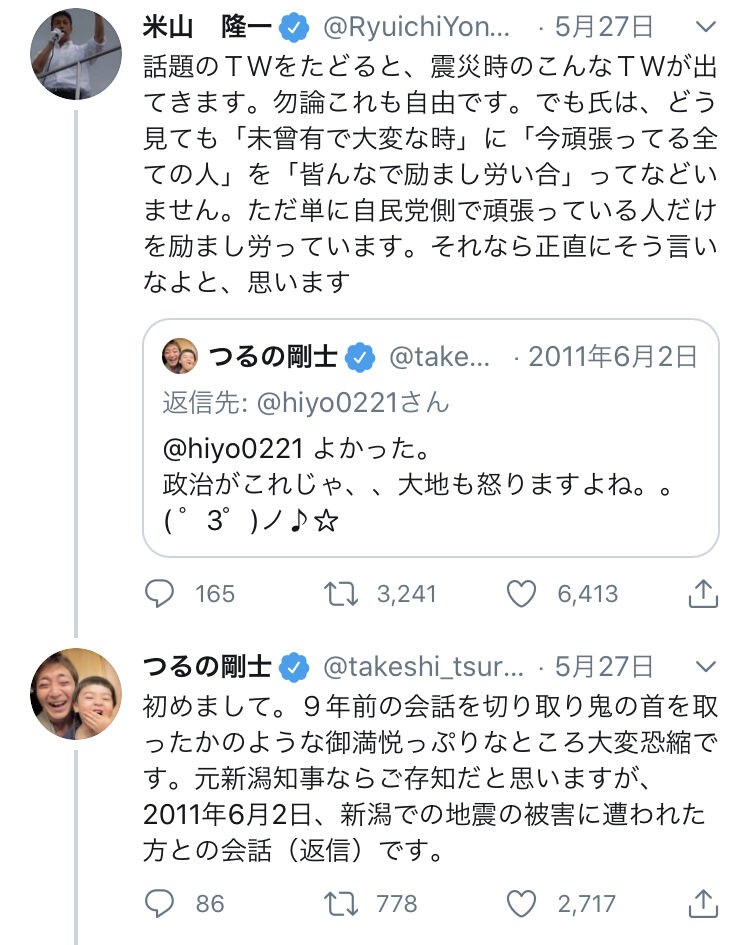750x945 pixels.
Task: Tap small avatar in quoted tweet
Action: coord(180,357)
